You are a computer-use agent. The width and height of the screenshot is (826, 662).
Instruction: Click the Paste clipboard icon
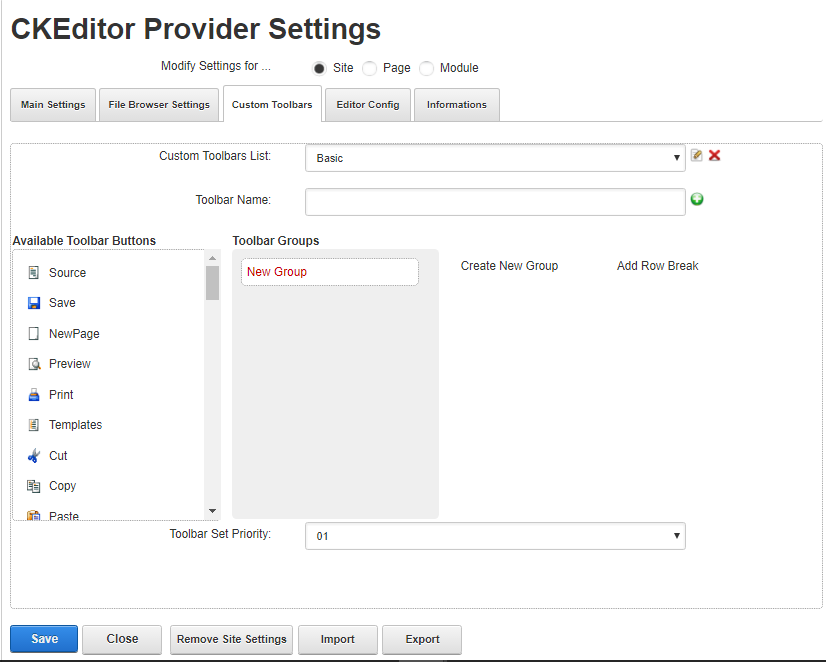[x=34, y=515]
